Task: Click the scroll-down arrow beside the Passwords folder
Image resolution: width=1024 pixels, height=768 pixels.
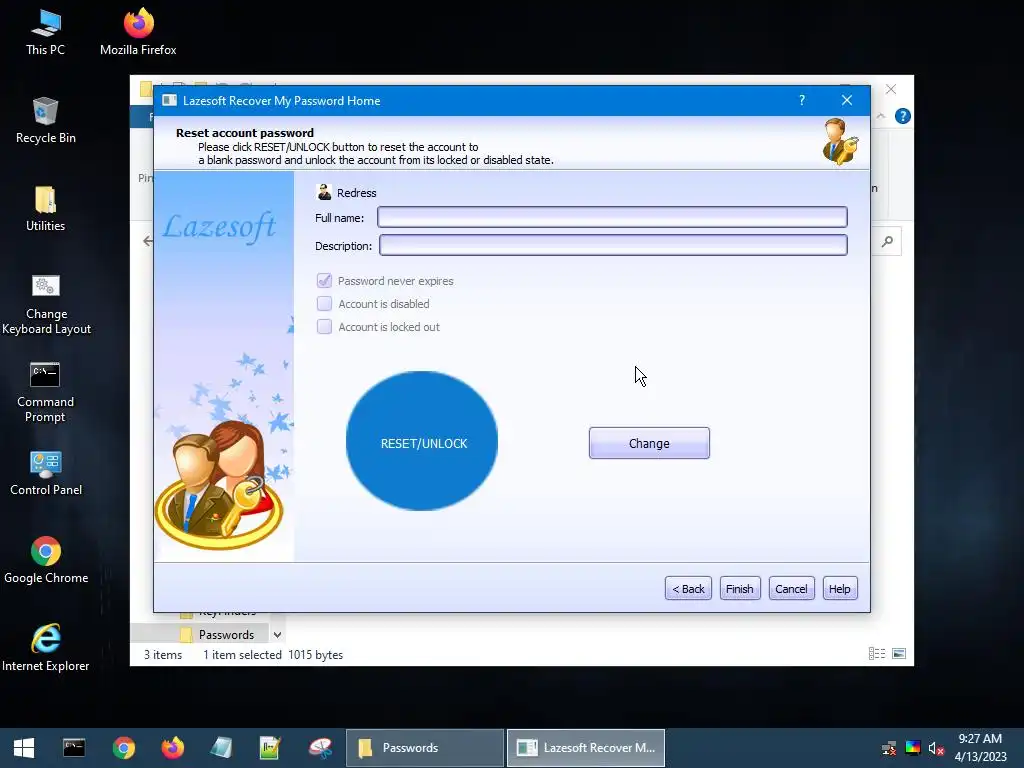Action: pyautogui.click(x=278, y=635)
